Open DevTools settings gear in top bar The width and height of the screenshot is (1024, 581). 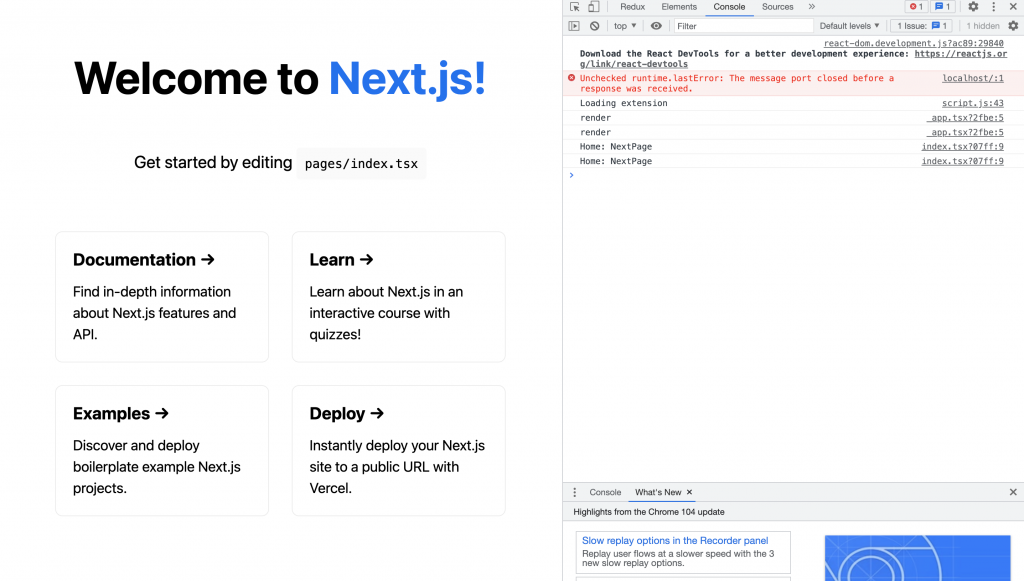tap(973, 7)
